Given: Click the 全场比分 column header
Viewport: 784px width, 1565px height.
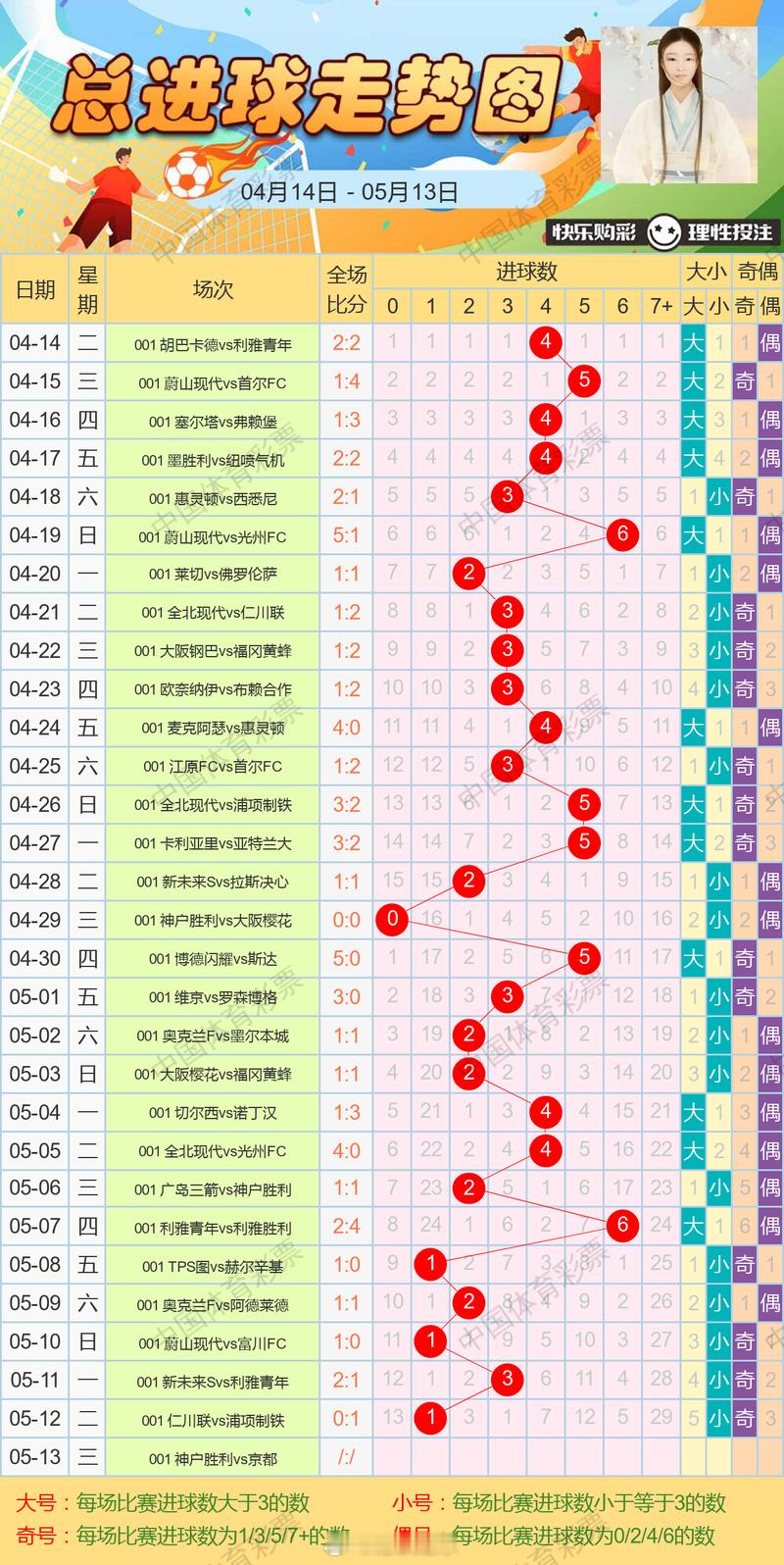Looking at the screenshot, I should (347, 289).
